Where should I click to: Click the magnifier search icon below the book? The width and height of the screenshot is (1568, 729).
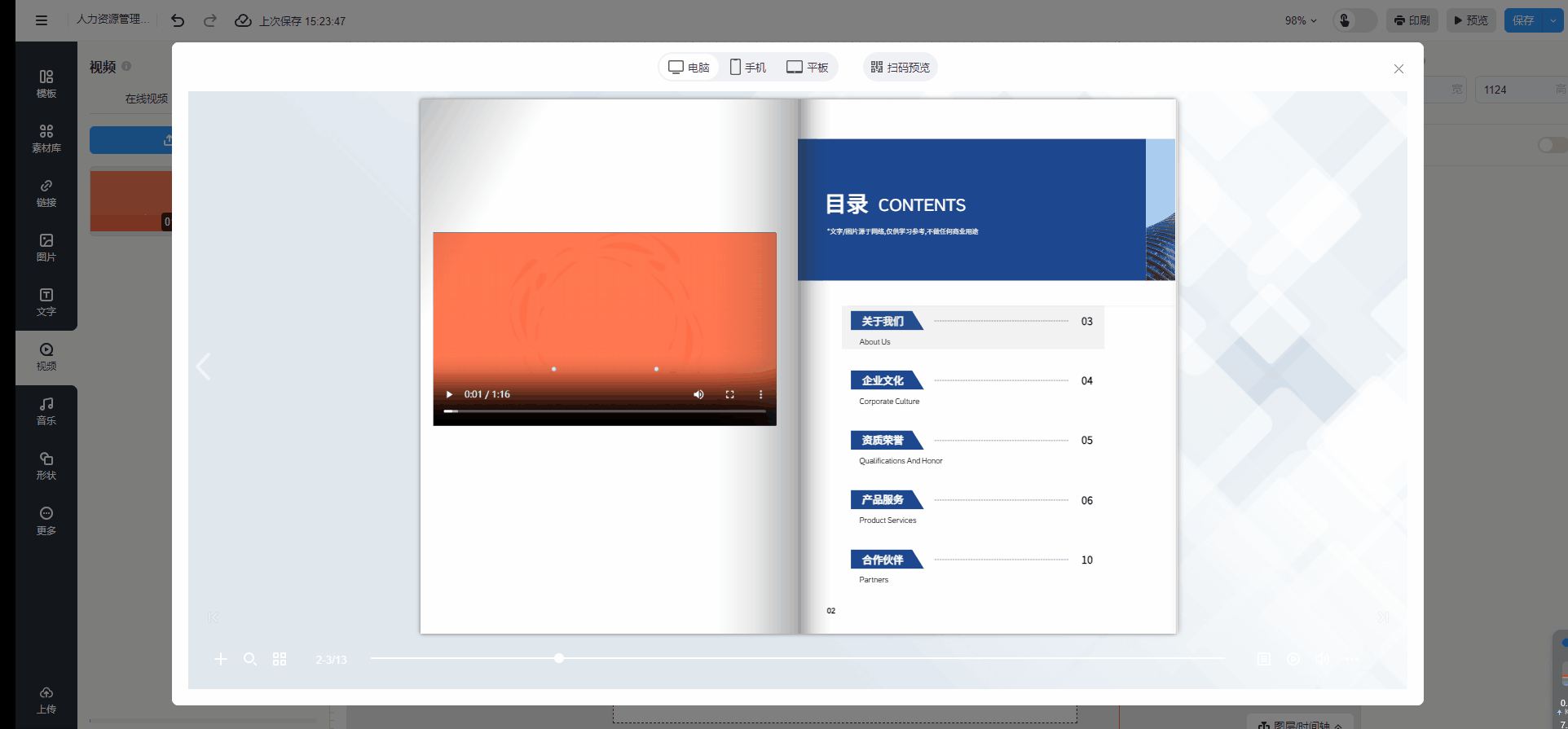click(250, 659)
